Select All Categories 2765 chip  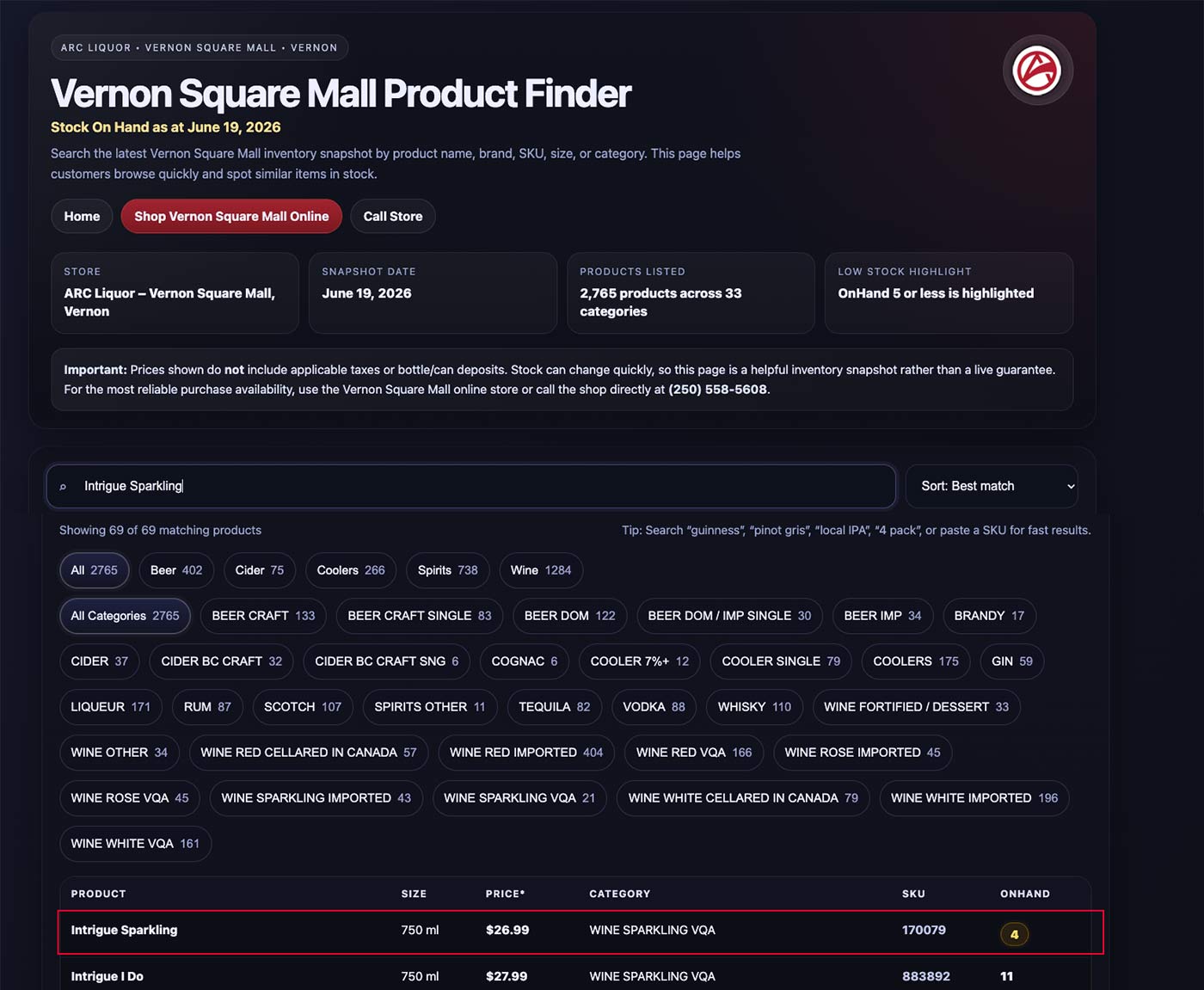[126, 616]
